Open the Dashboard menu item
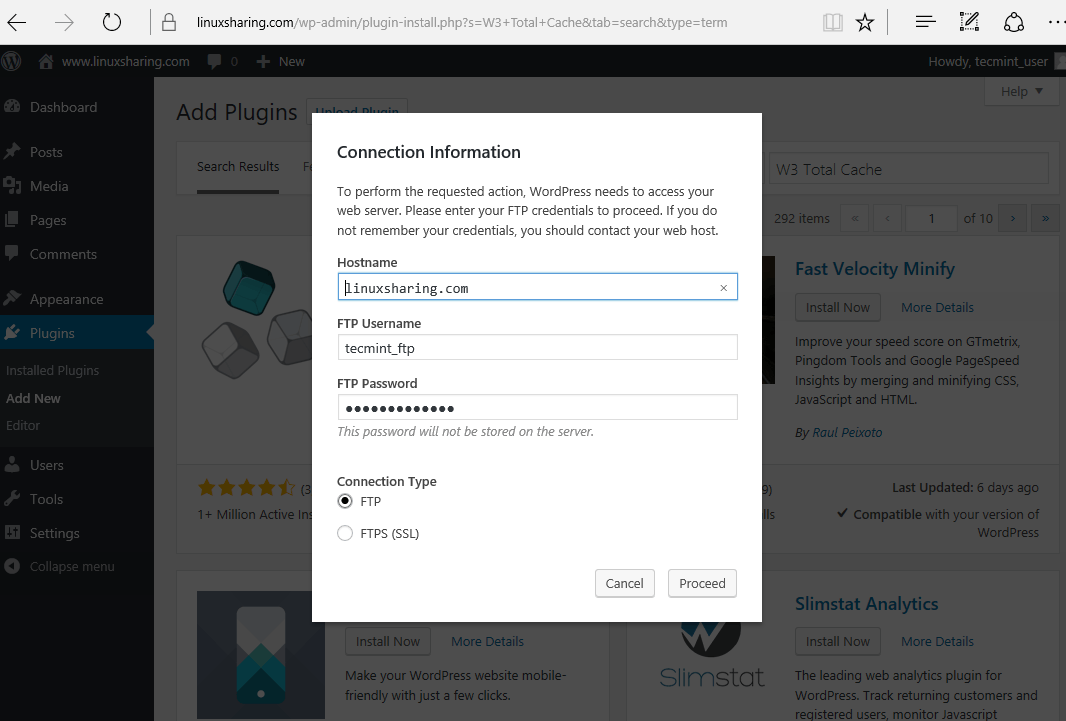 click(x=62, y=107)
